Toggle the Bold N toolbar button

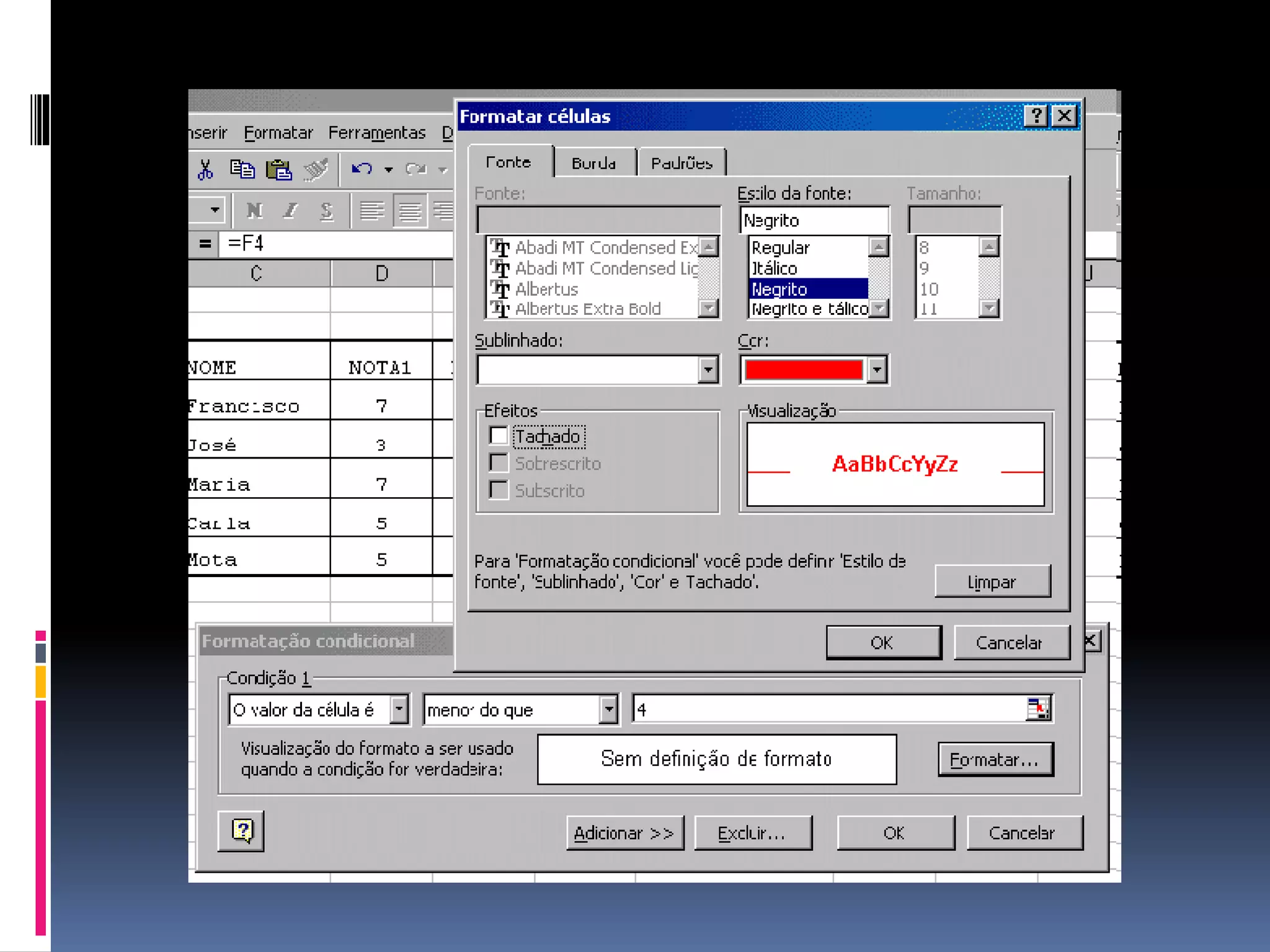254,211
